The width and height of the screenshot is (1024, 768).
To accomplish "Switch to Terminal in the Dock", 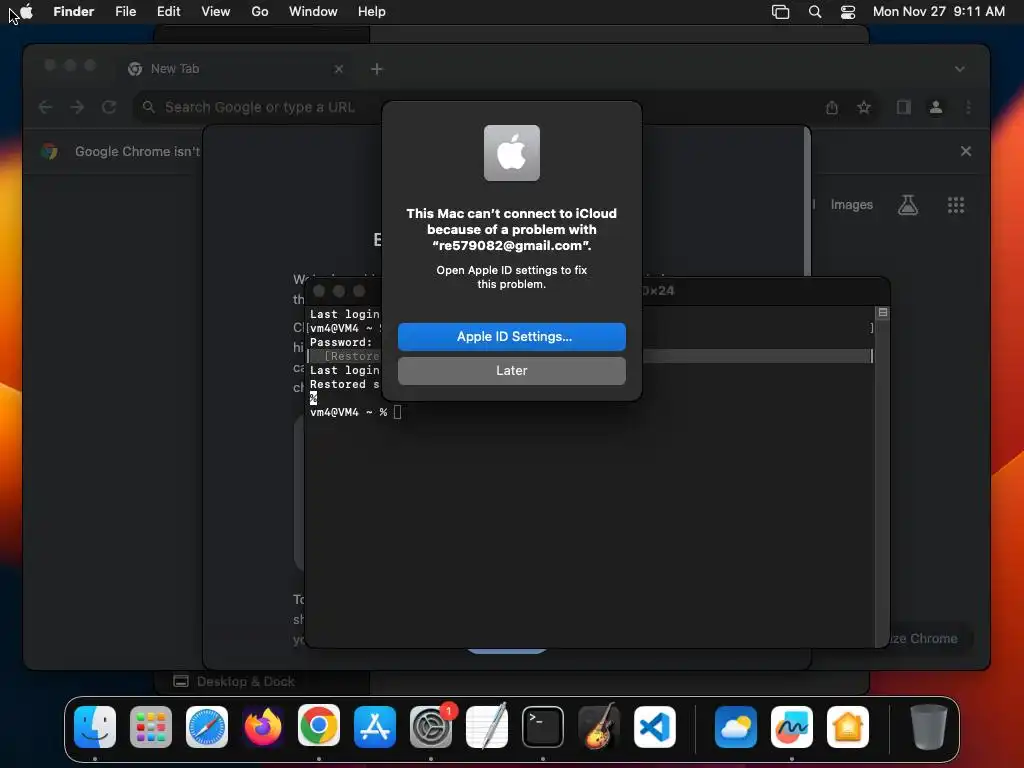I will pyautogui.click(x=543, y=727).
